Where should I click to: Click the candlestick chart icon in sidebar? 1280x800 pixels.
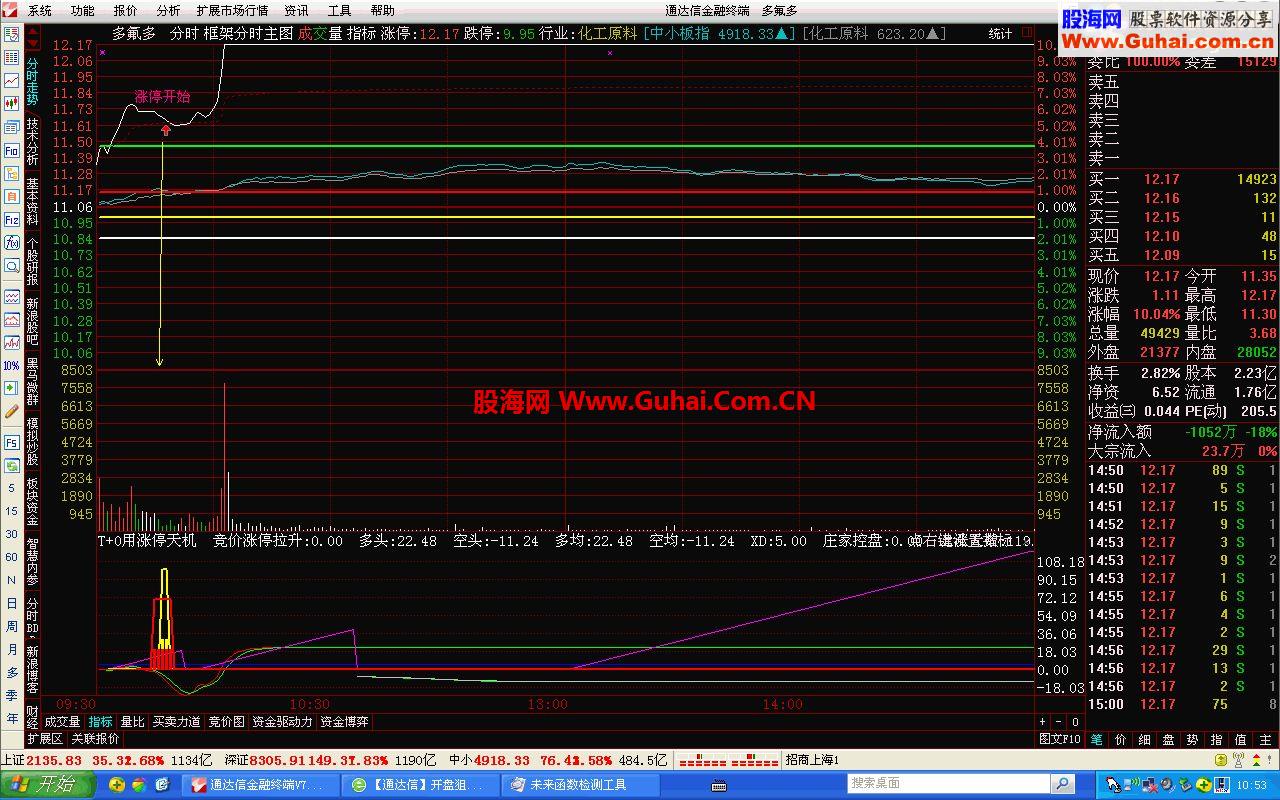pyautogui.click(x=11, y=103)
